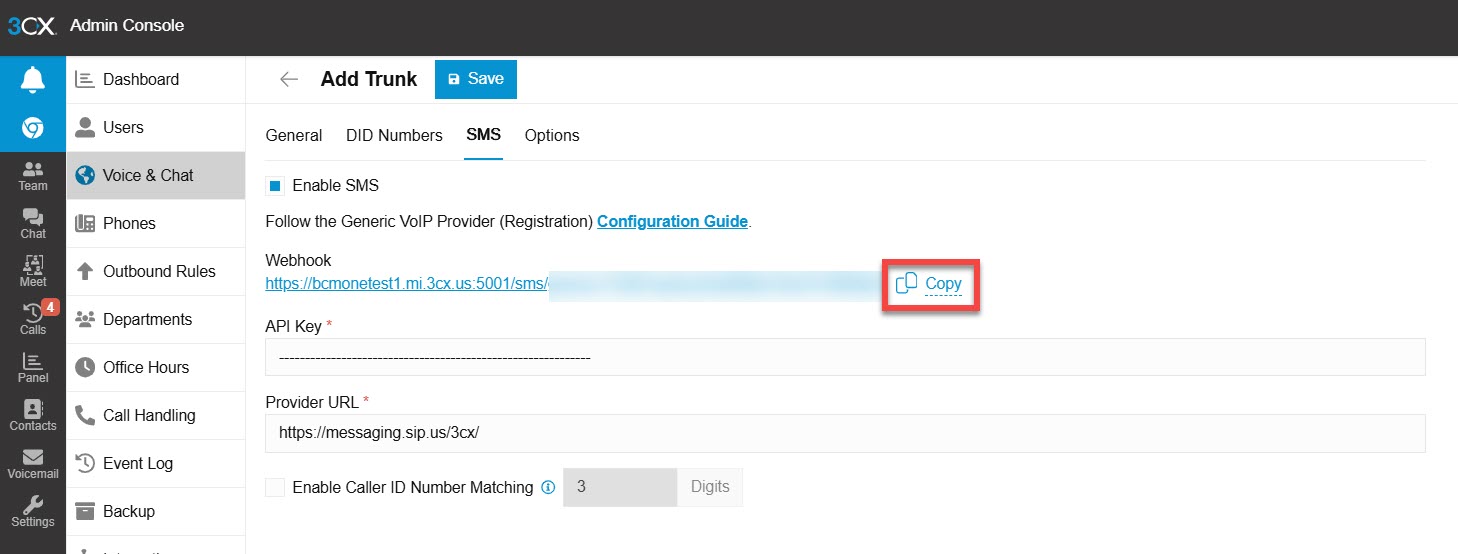Switch to the Options tab
Viewport: 1458px width, 554px height.
coord(552,135)
